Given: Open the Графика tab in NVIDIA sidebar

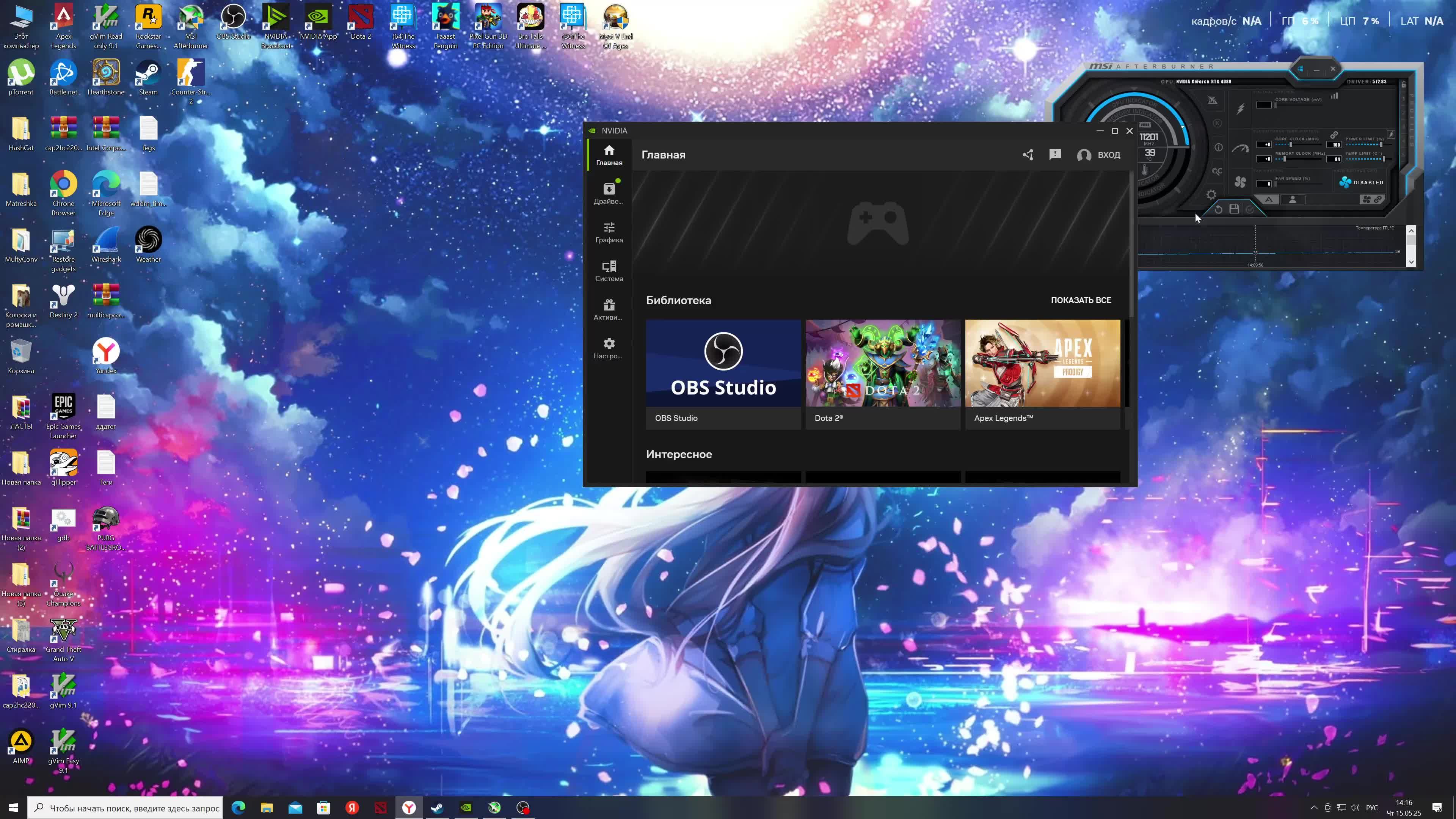Looking at the screenshot, I should tap(609, 232).
